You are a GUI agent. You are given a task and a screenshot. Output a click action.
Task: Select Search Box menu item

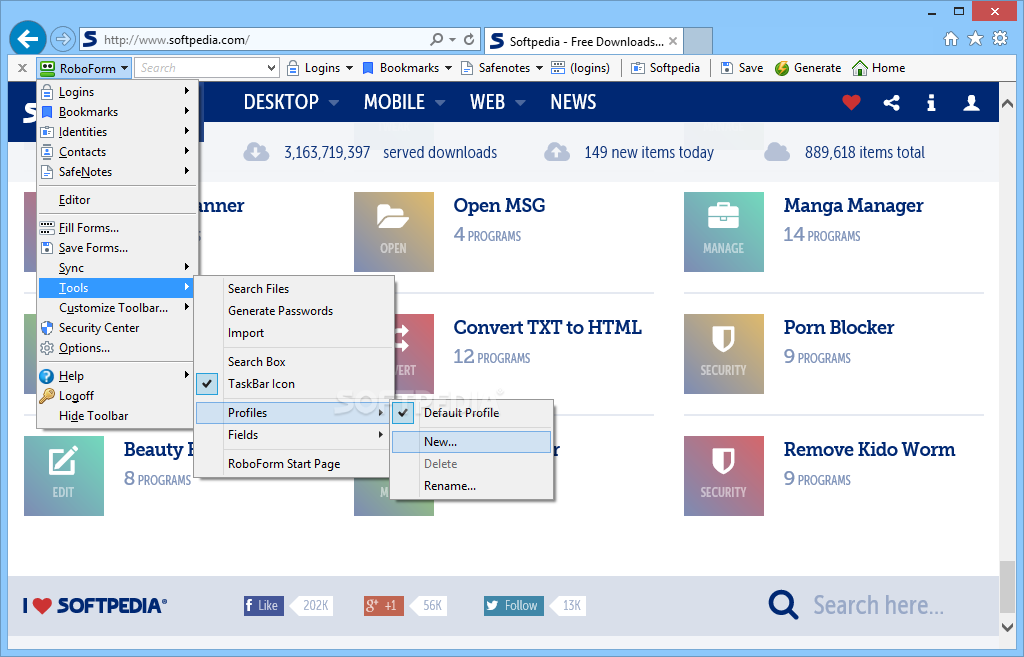click(x=292, y=362)
